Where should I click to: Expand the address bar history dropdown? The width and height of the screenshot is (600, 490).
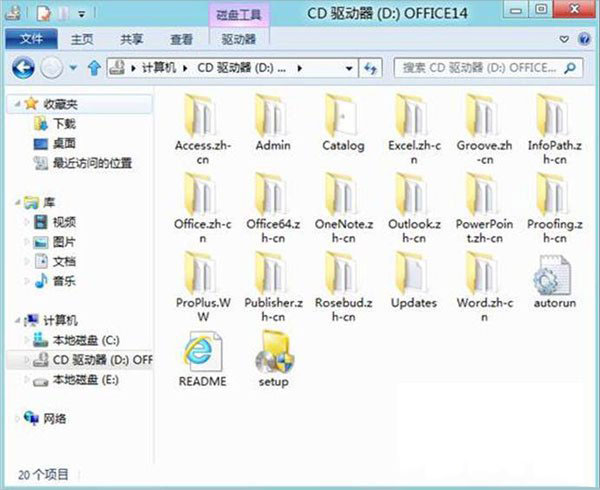(349, 68)
